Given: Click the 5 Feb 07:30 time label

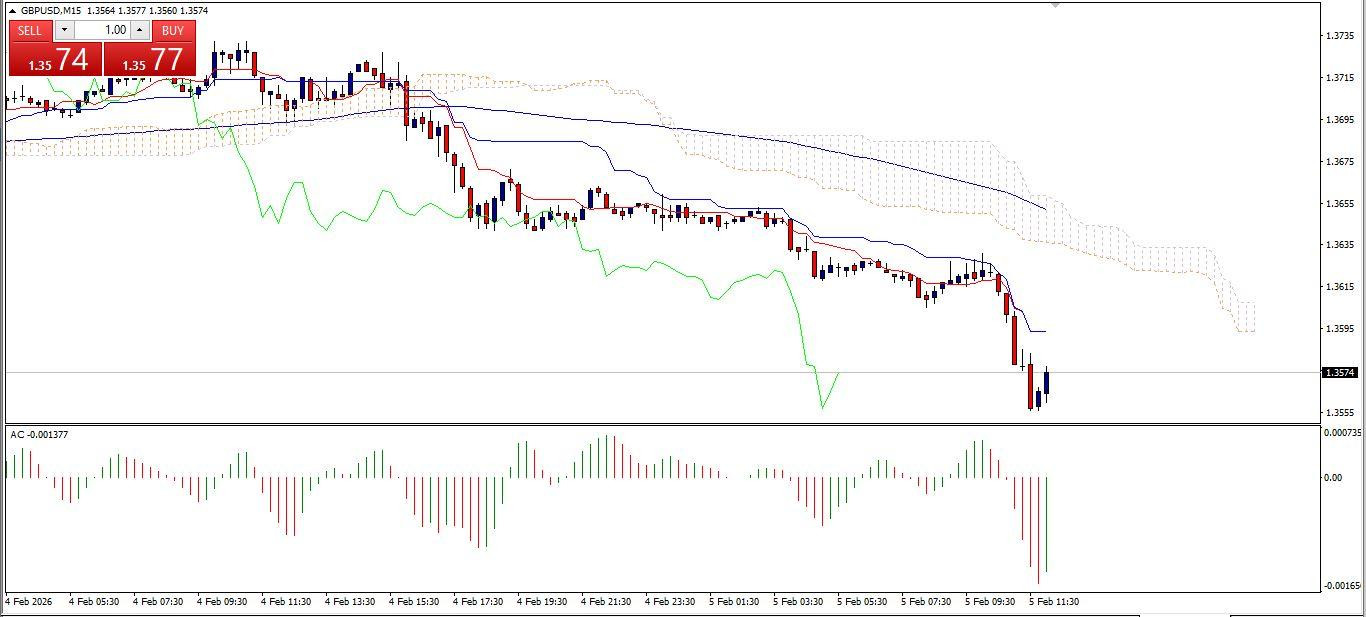Looking at the screenshot, I should pyautogui.click(x=927, y=602).
